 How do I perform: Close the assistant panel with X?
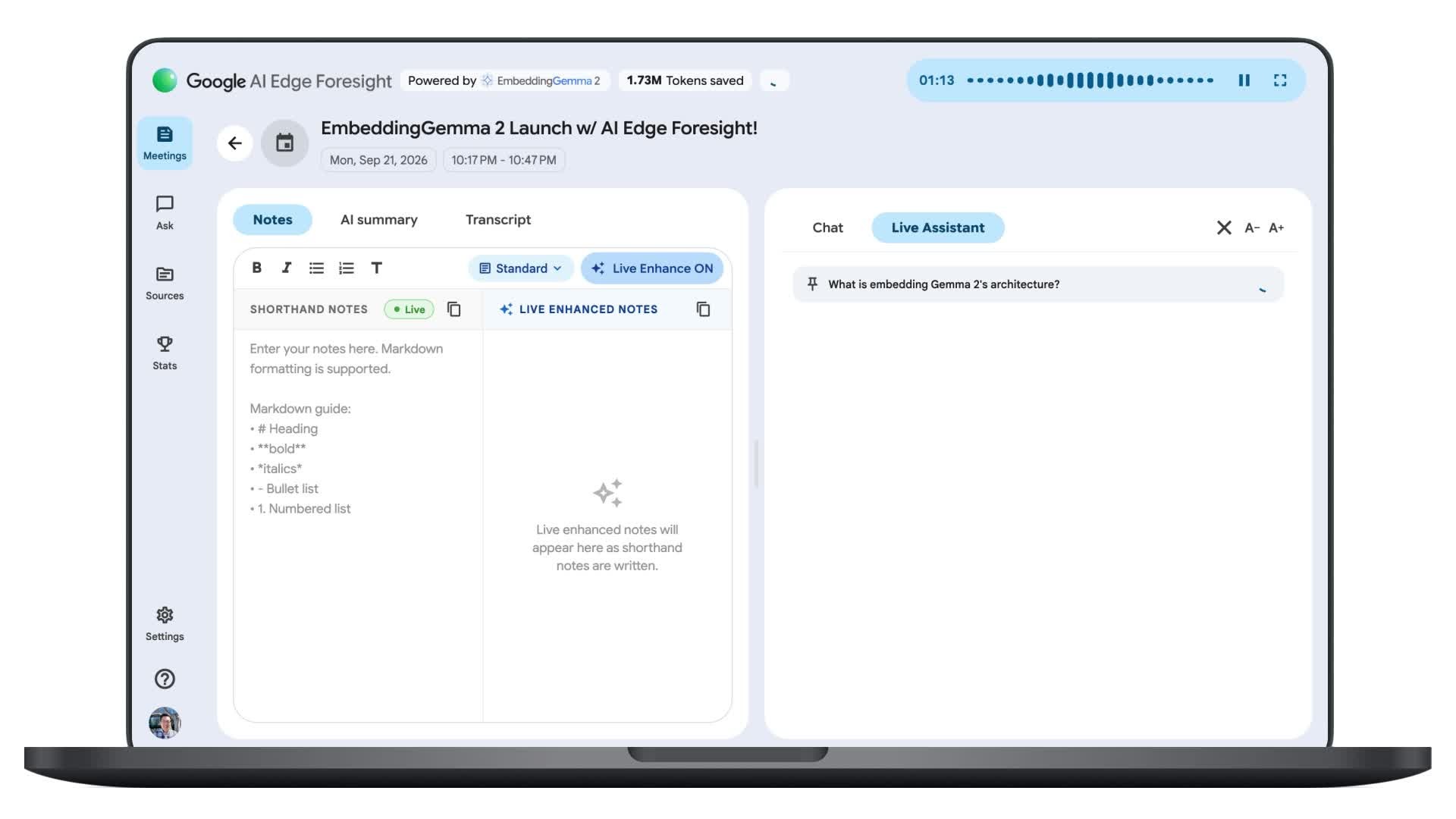pyautogui.click(x=1223, y=227)
